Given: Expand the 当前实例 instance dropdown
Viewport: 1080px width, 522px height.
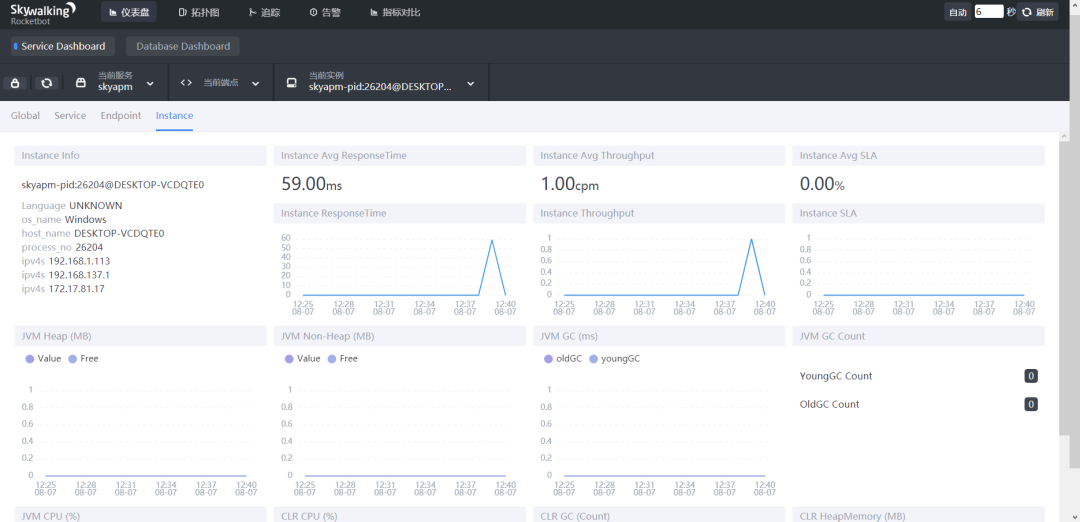Looking at the screenshot, I should tap(471, 84).
